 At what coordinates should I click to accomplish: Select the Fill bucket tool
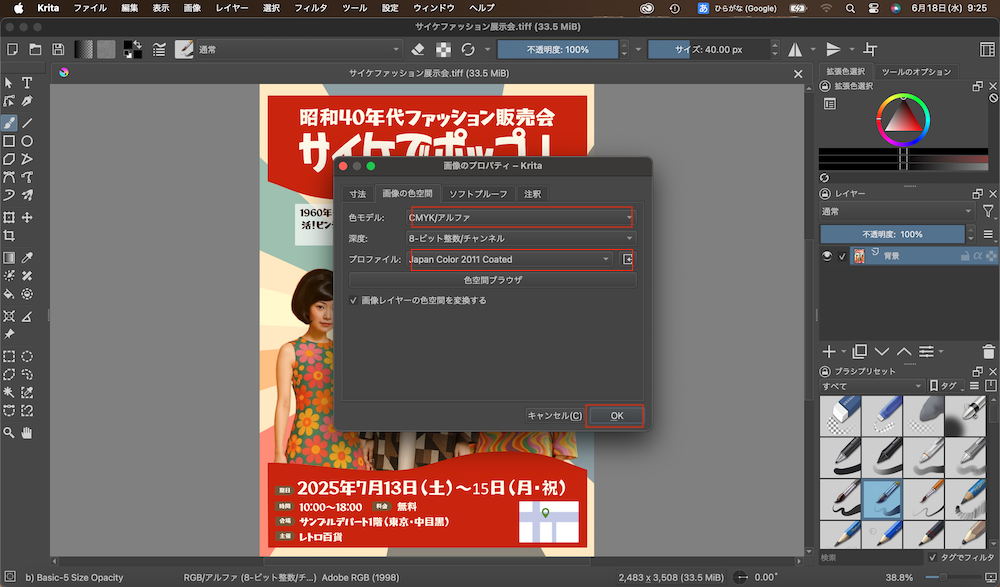tap(9, 294)
